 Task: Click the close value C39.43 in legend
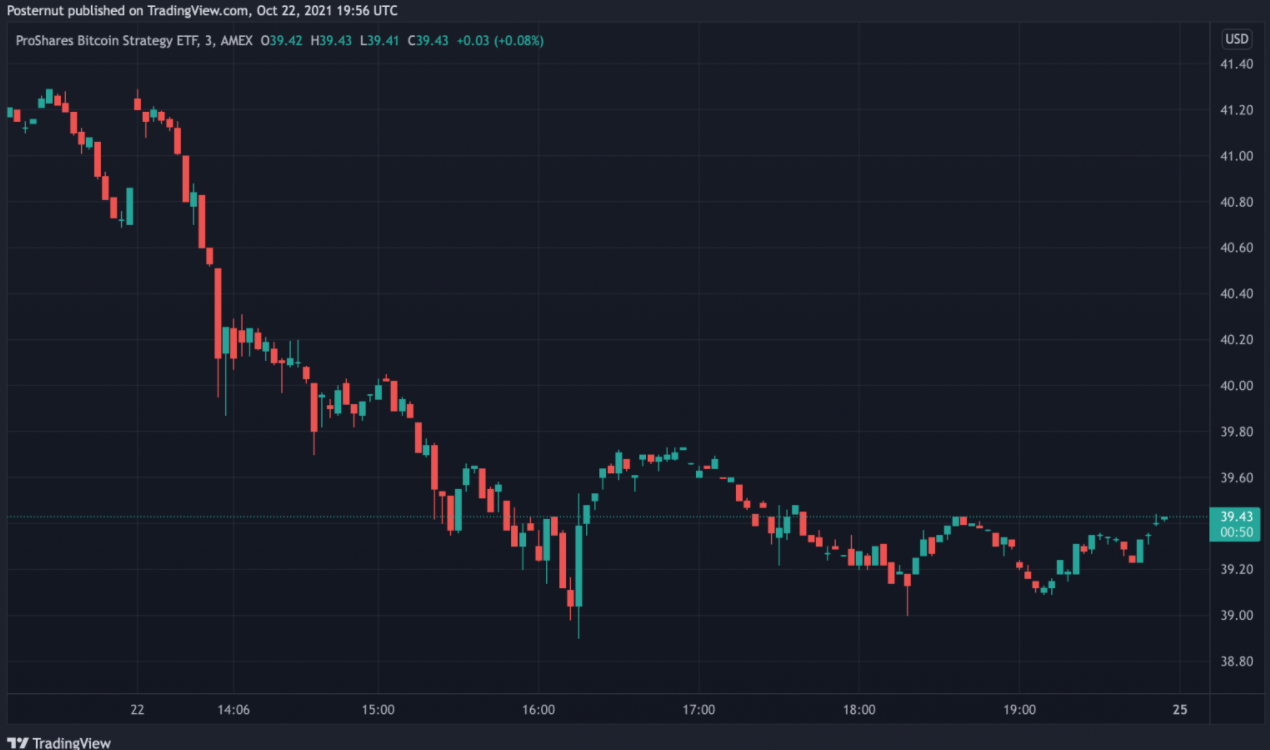pos(427,41)
